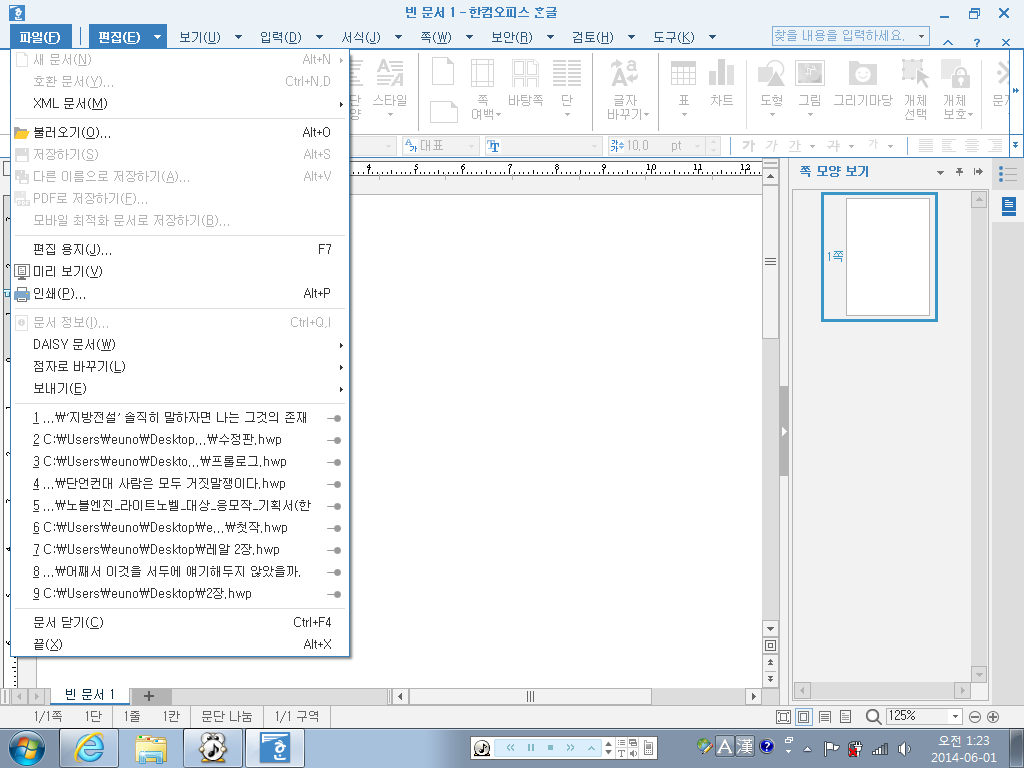Click the printer icon for 인쇄(P)

pyautogui.click(x=22, y=294)
